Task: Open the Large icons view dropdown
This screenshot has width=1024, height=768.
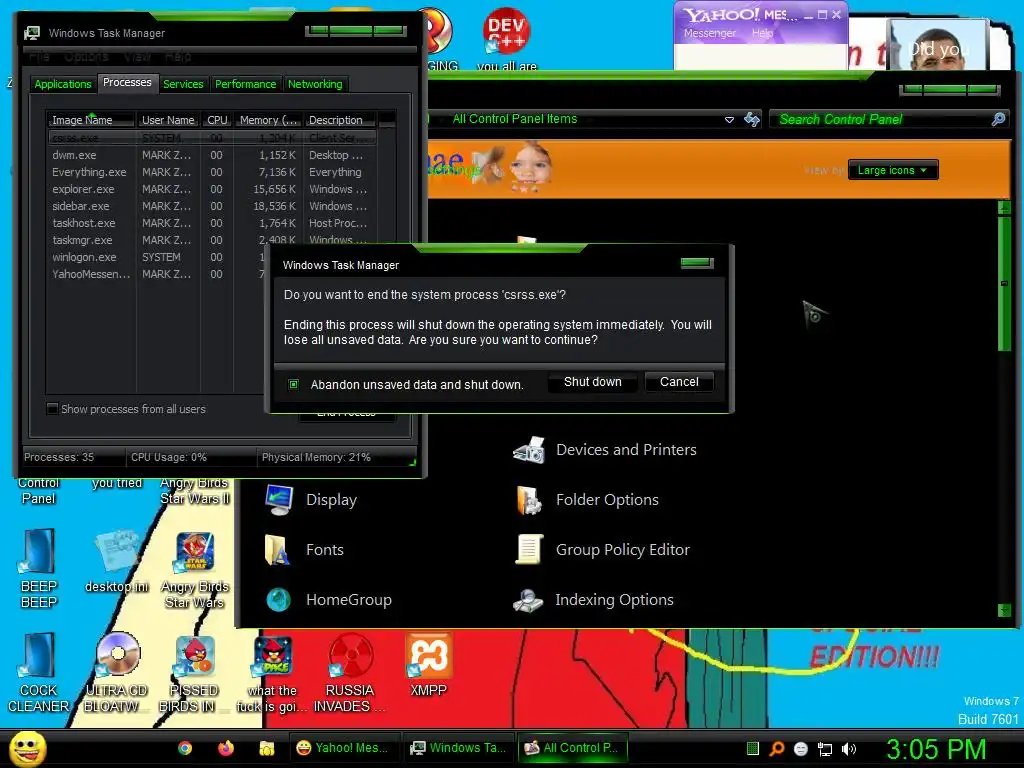Action: pyautogui.click(x=893, y=170)
